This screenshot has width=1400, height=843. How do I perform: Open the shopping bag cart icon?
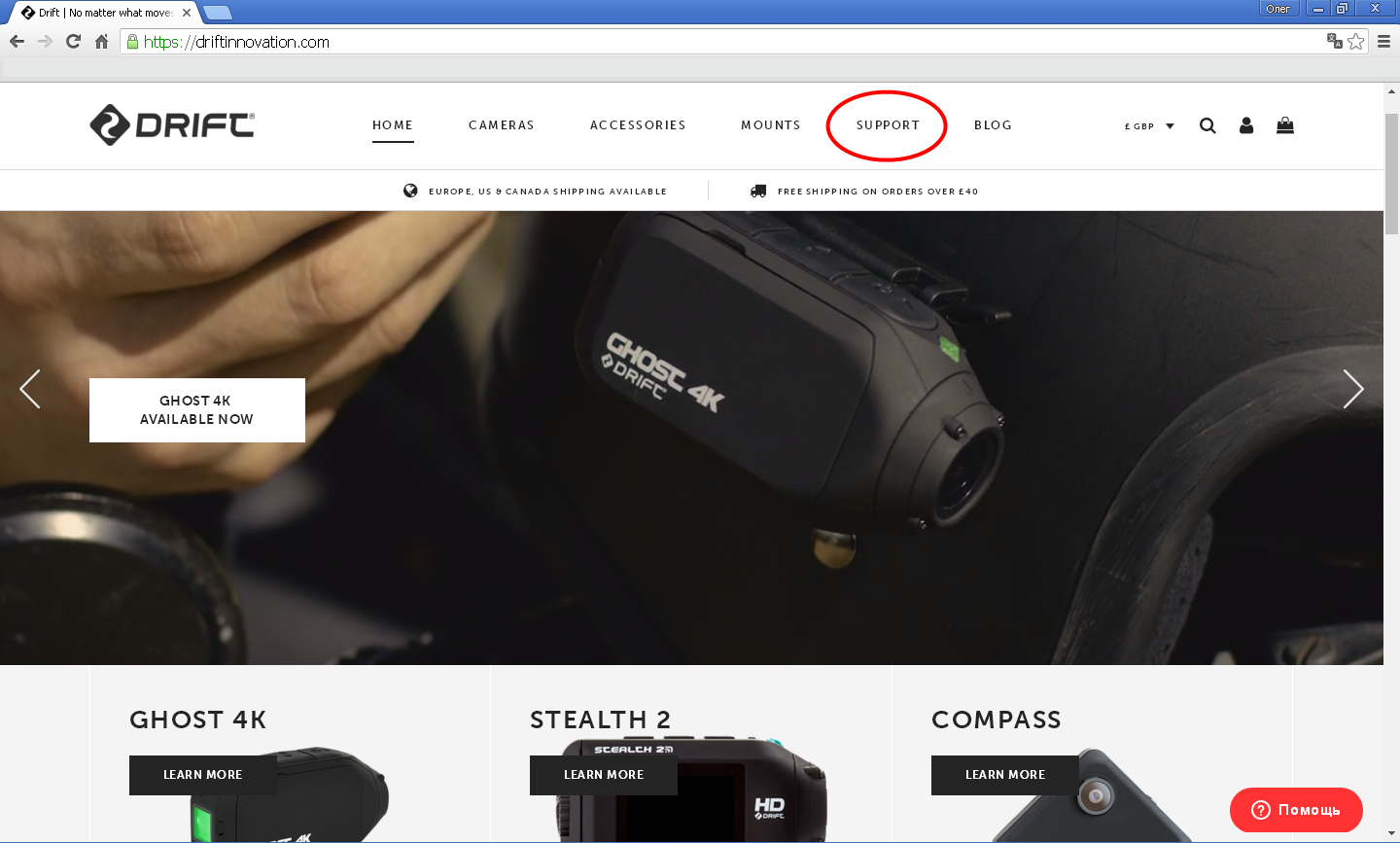(x=1285, y=125)
